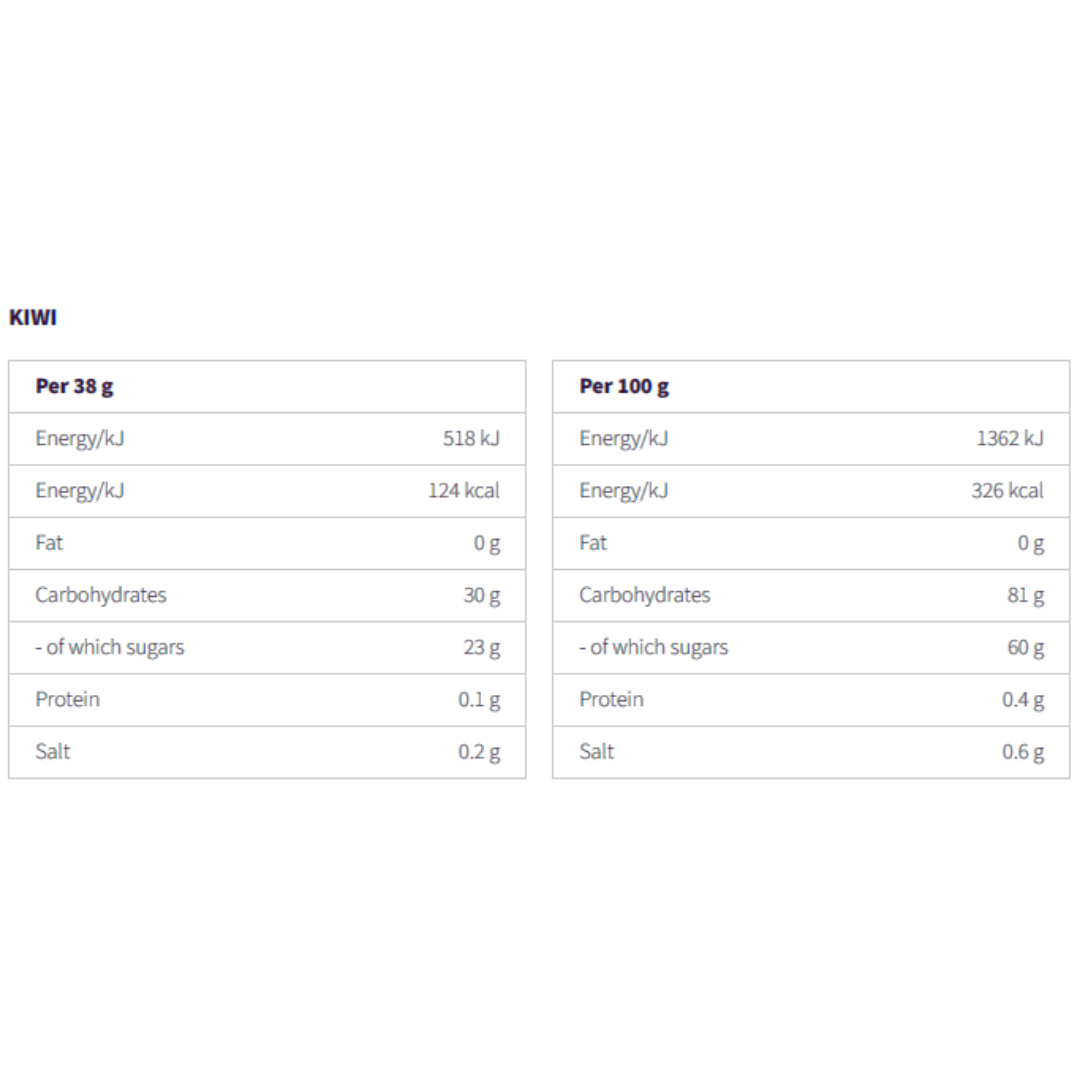Select the 81 g carbohydrates value
The height and width of the screenshot is (1080, 1080).
click(x=1025, y=595)
